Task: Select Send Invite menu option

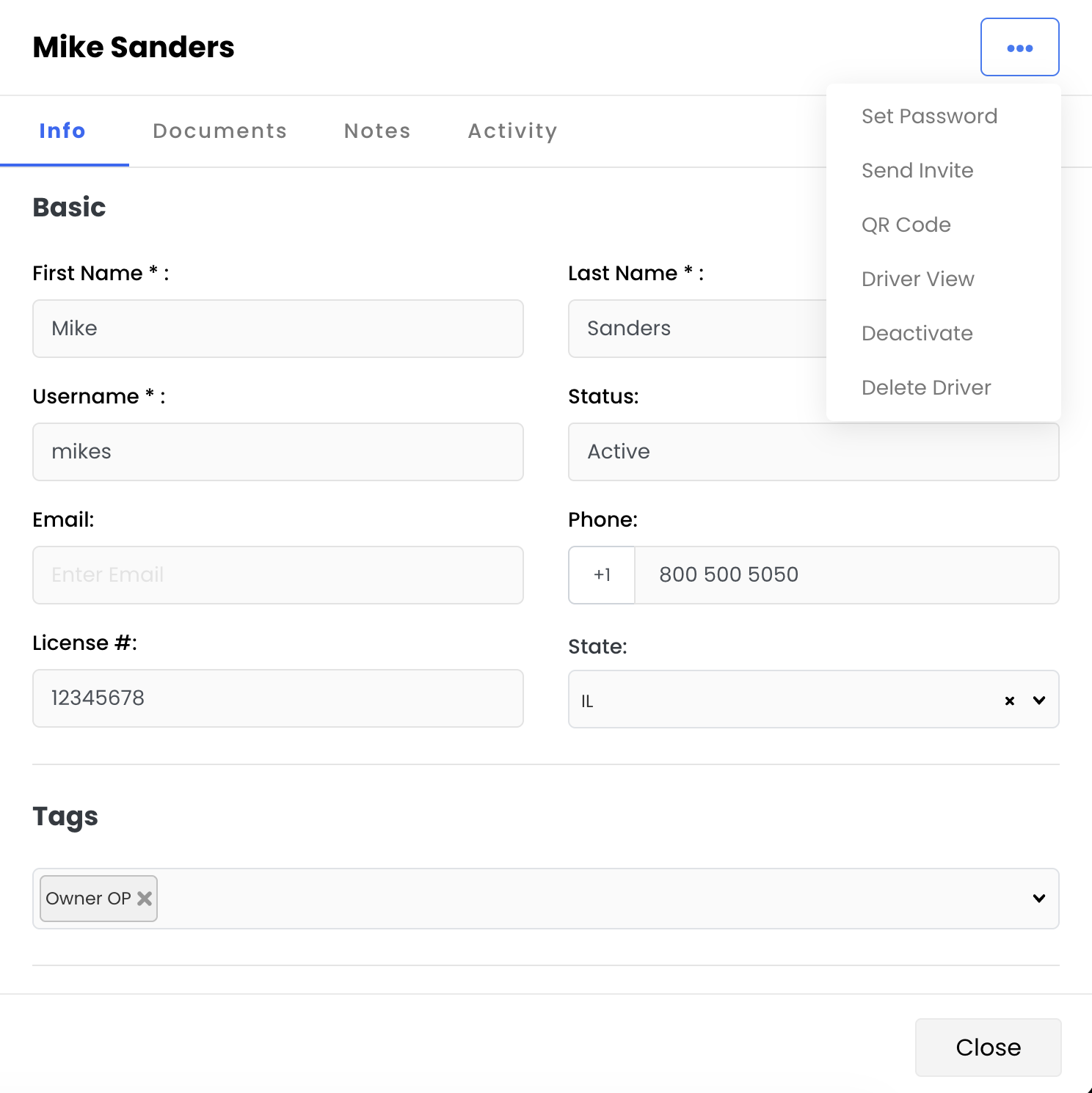Action: click(917, 170)
